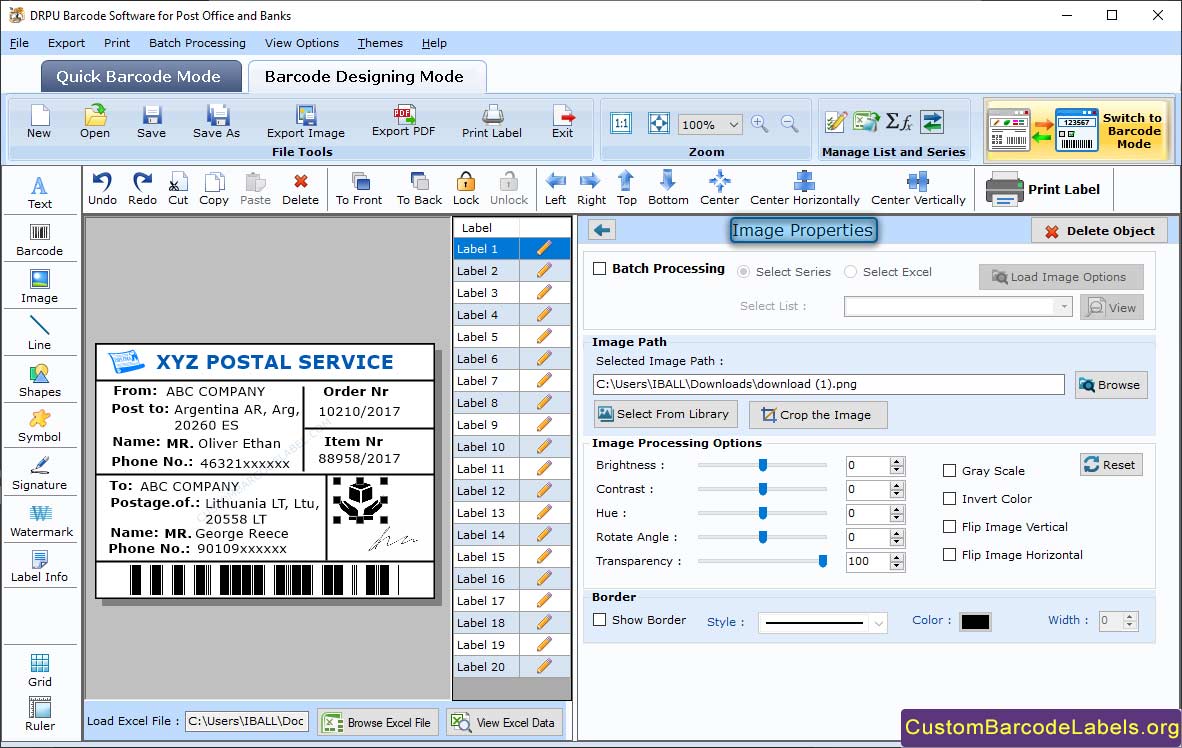Lock the selected object

[466, 189]
